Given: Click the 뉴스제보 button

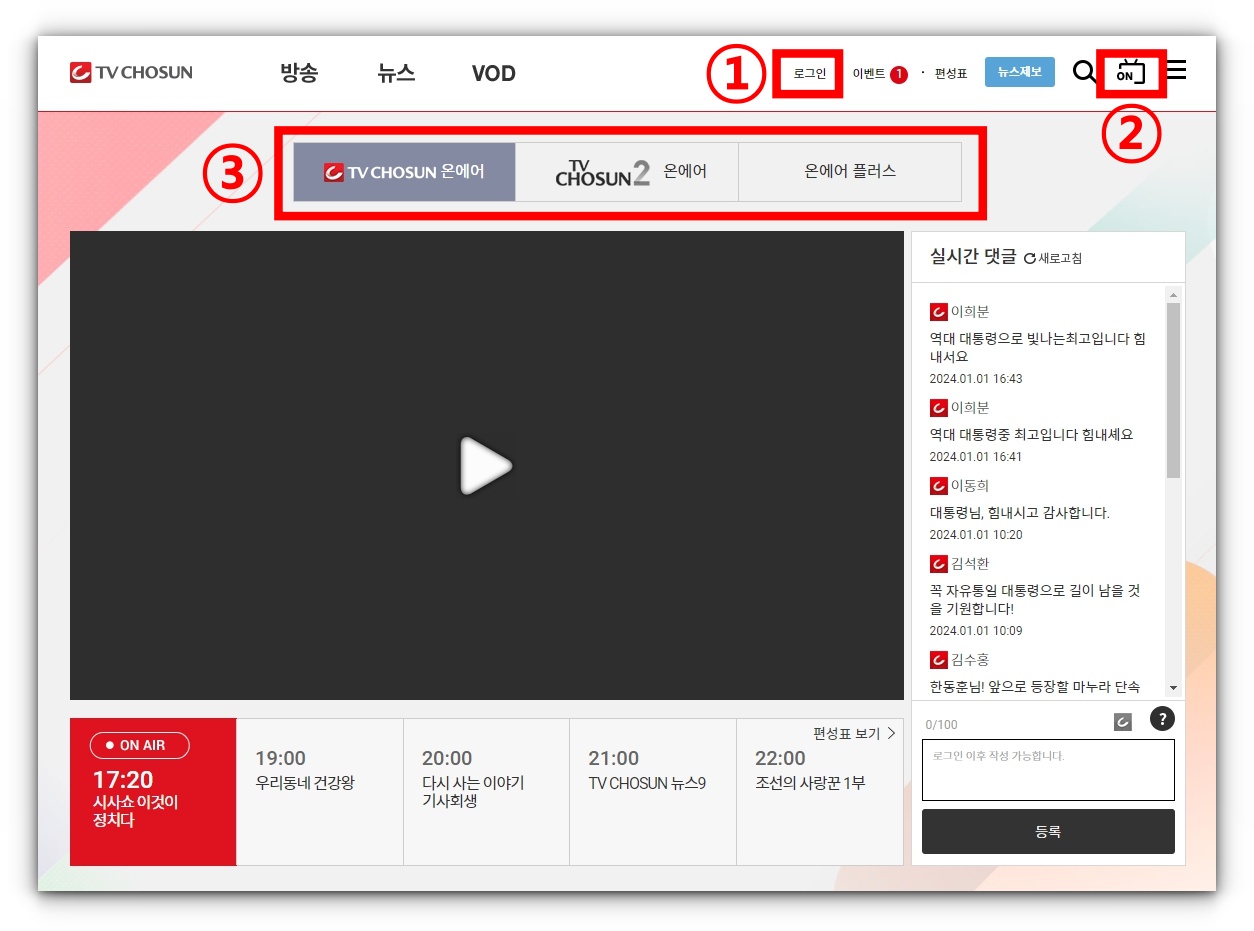Looking at the screenshot, I should pos(1019,72).
